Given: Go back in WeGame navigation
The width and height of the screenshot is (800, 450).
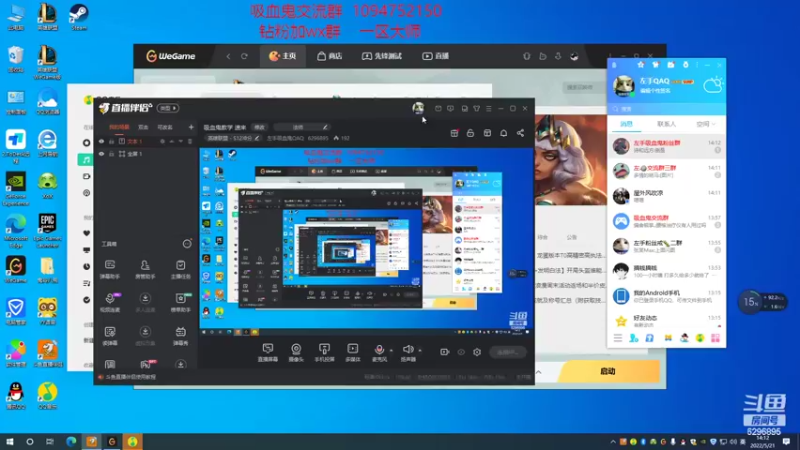Looking at the screenshot, I should click(x=228, y=56).
